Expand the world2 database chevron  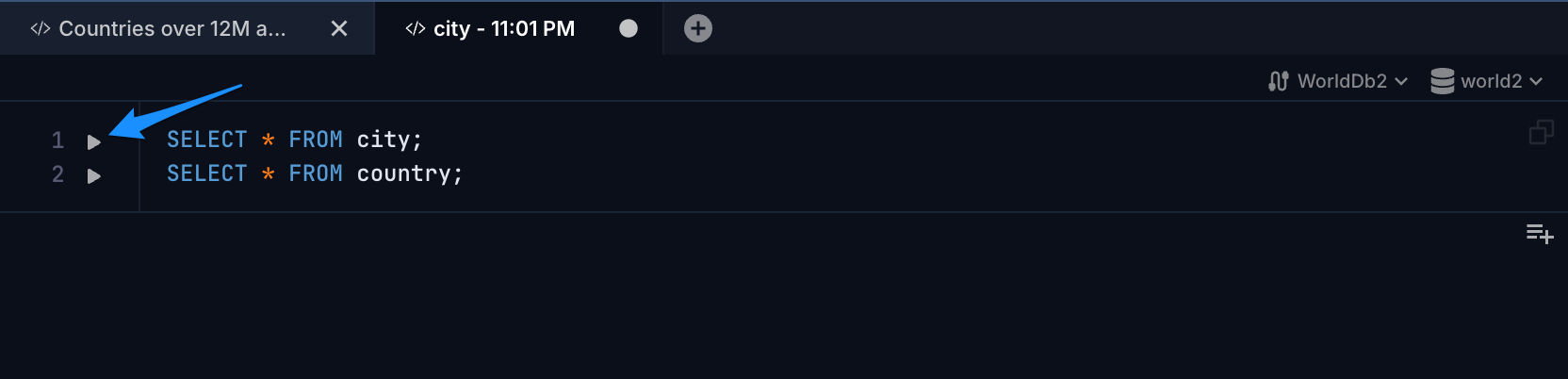coord(1536,82)
